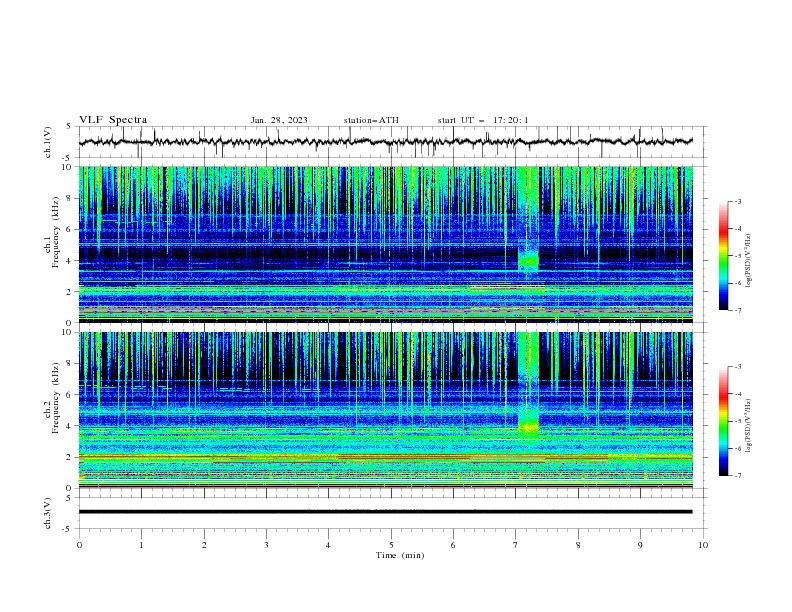Select the lower ch.2 PSD color bar

[723, 421]
